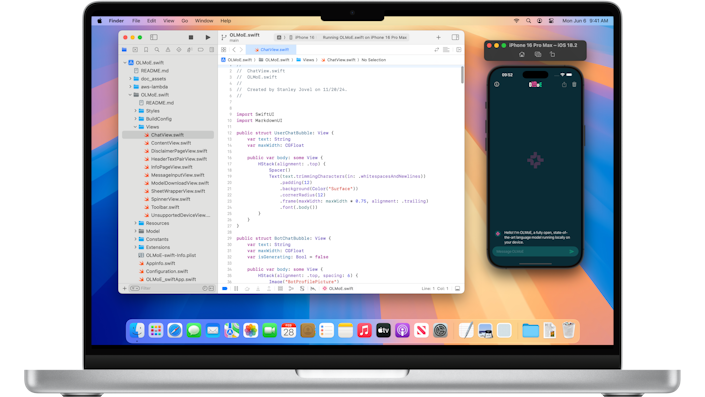Select the Project navigator folder icon
Viewport: 705px width, 397px height.
(x=124, y=50)
